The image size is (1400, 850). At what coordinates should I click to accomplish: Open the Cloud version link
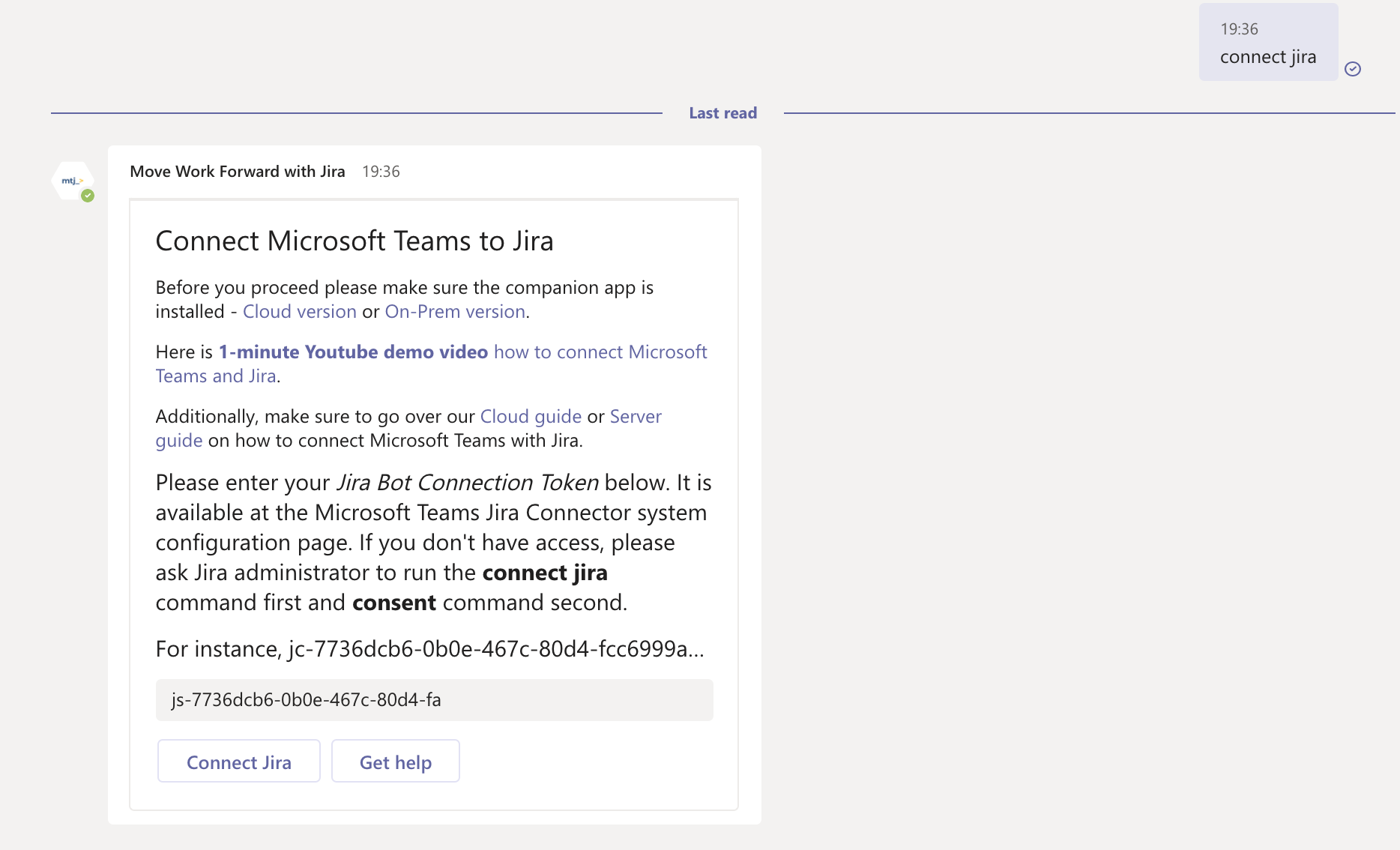tap(299, 312)
